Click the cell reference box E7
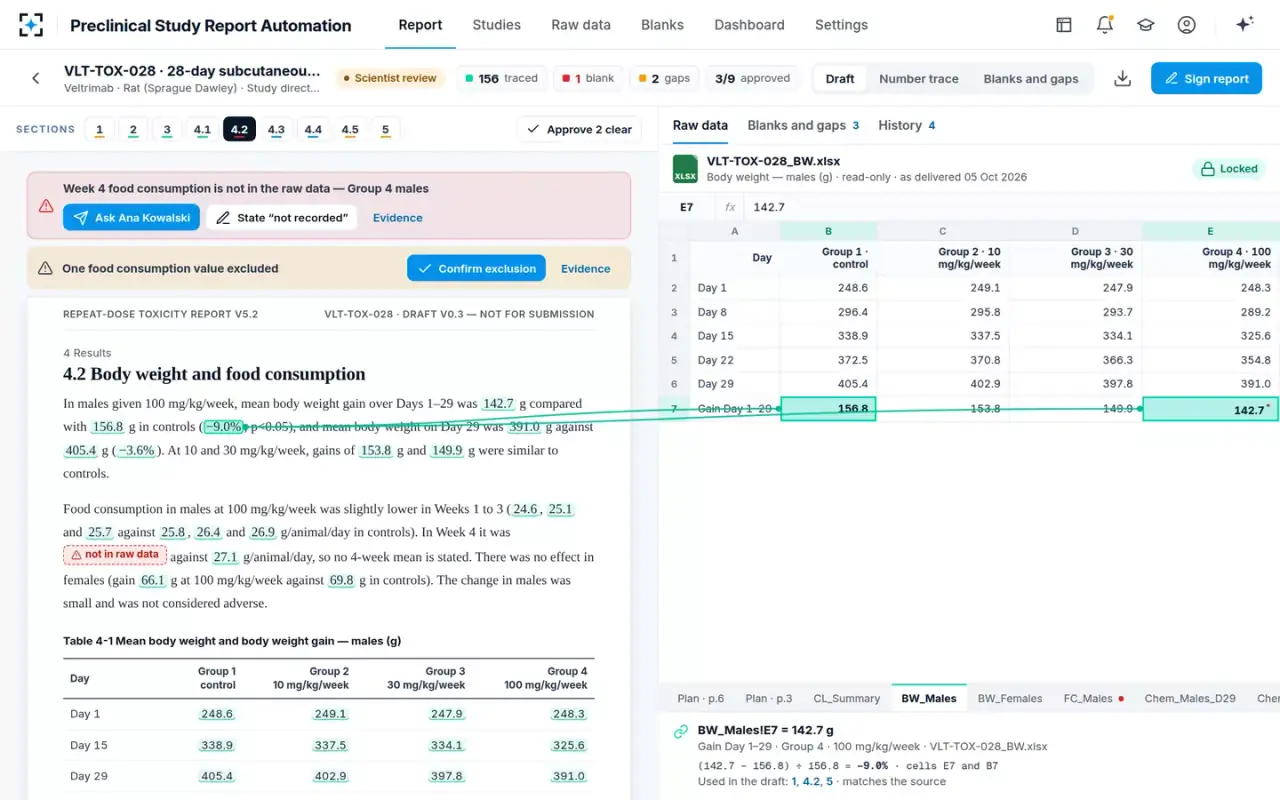Image resolution: width=1280 pixels, height=800 pixels. click(x=687, y=207)
